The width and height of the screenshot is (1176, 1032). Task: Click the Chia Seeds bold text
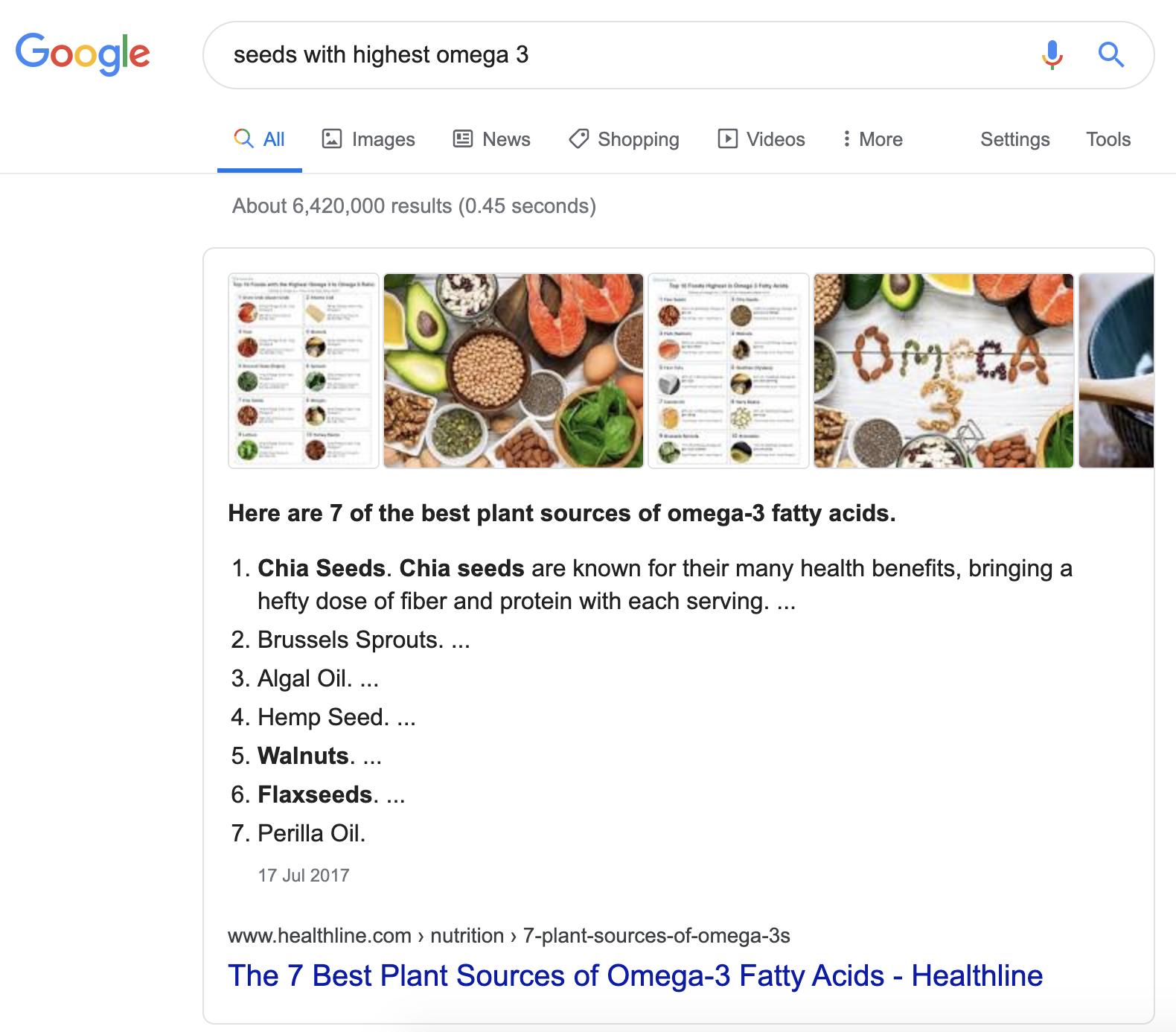click(x=320, y=568)
